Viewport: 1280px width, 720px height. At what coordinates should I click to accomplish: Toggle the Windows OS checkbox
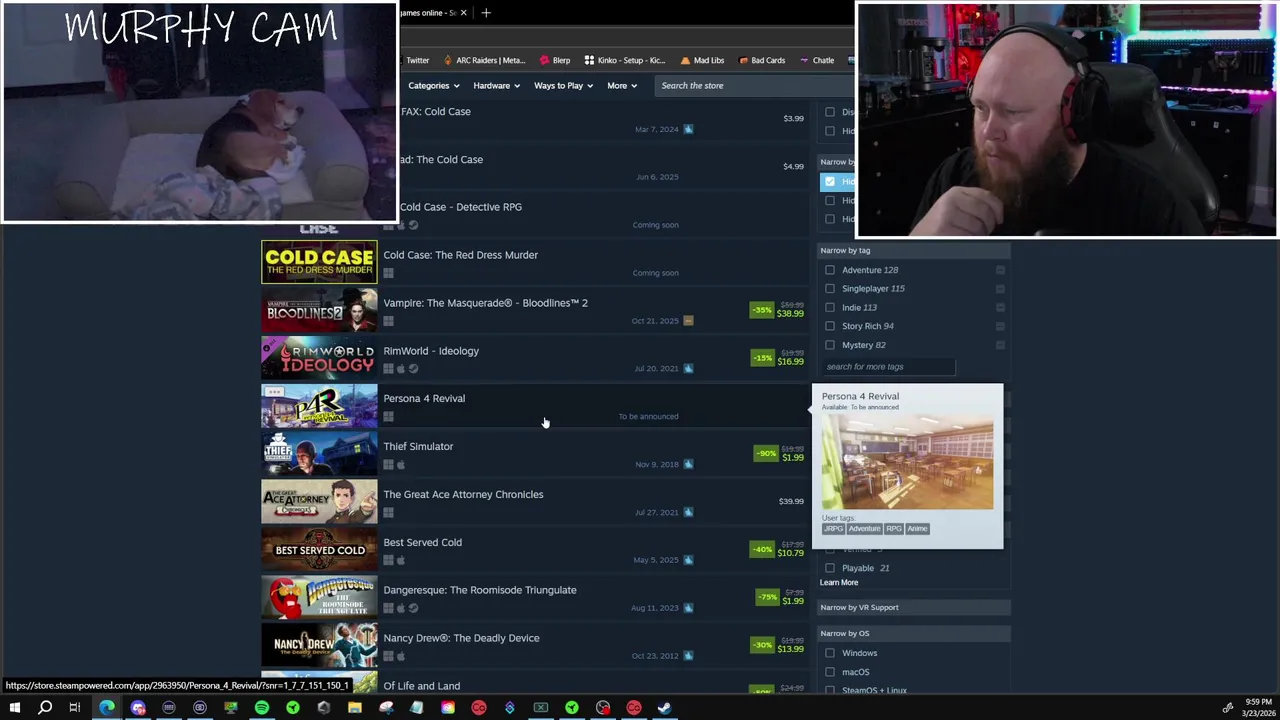click(830, 653)
